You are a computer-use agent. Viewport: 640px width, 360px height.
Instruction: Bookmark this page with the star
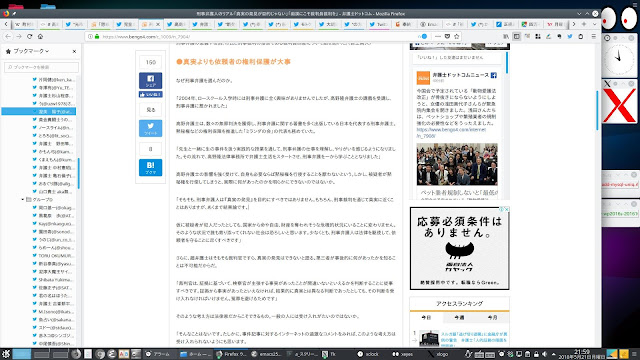click(x=457, y=36)
